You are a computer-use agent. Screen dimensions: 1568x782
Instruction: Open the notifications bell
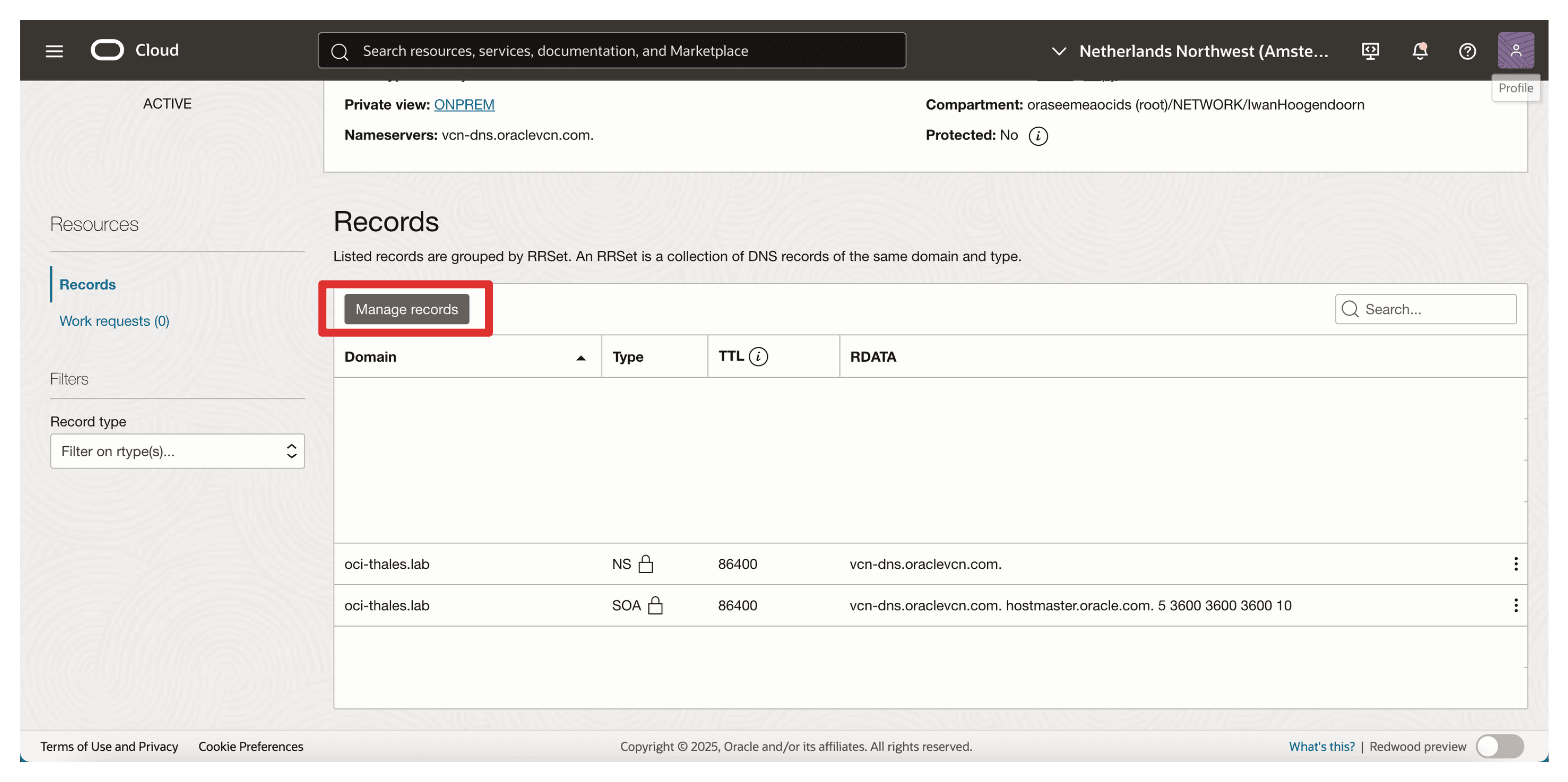[x=1419, y=51]
